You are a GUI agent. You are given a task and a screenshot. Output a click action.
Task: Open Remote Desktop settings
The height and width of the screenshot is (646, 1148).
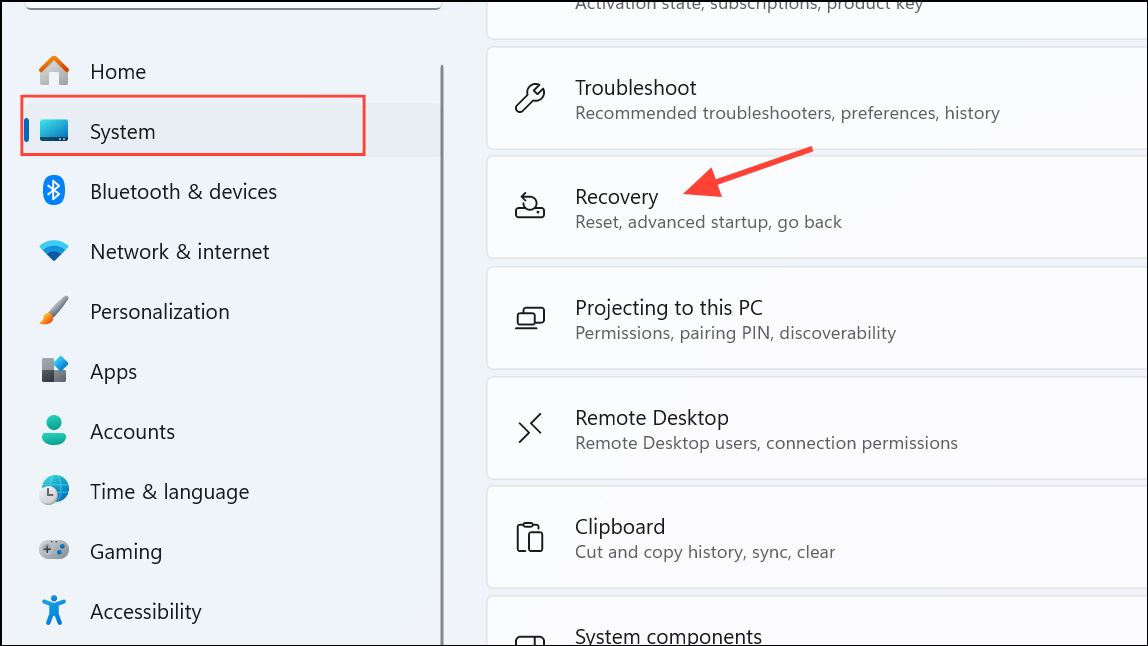817,428
